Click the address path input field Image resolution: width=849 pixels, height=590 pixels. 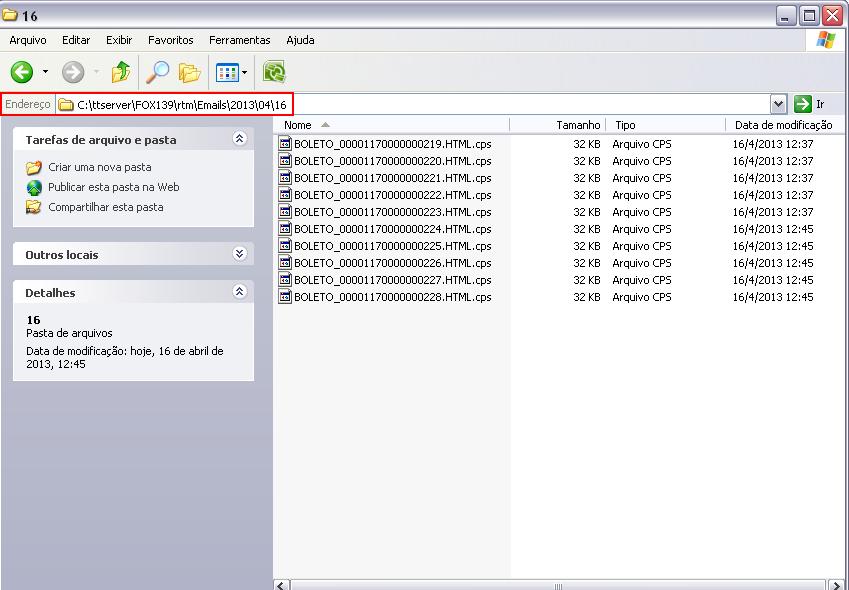pyautogui.click(x=420, y=104)
